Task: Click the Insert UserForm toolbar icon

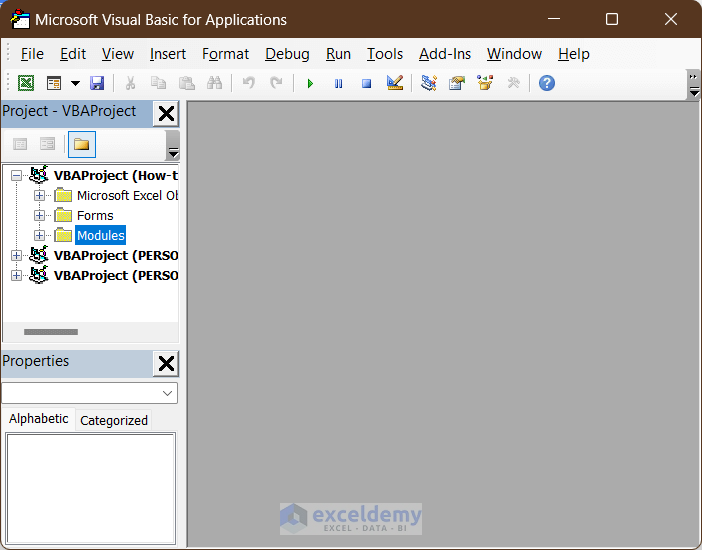Action: pos(54,83)
